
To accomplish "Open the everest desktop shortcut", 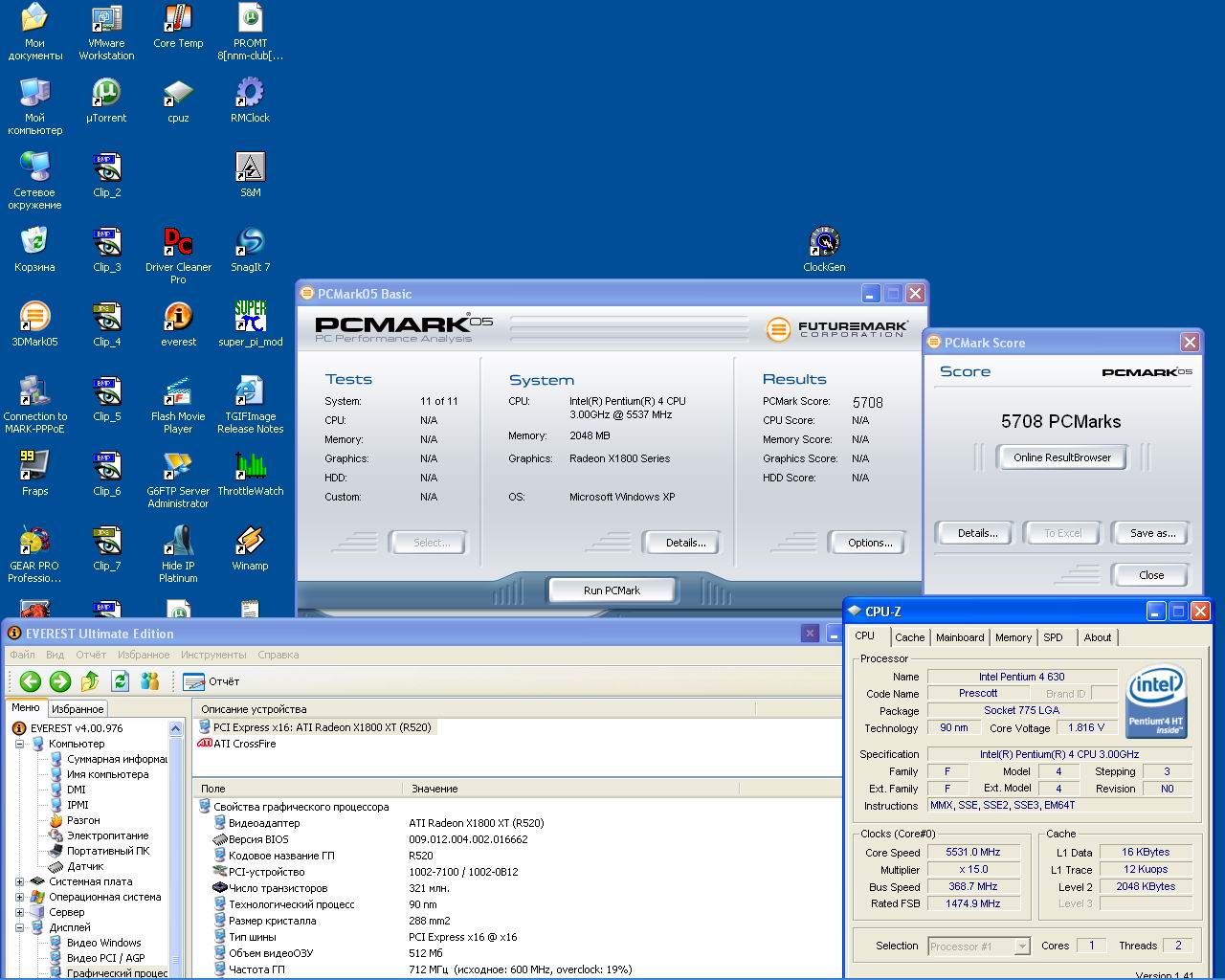I will pyautogui.click(x=178, y=324).
